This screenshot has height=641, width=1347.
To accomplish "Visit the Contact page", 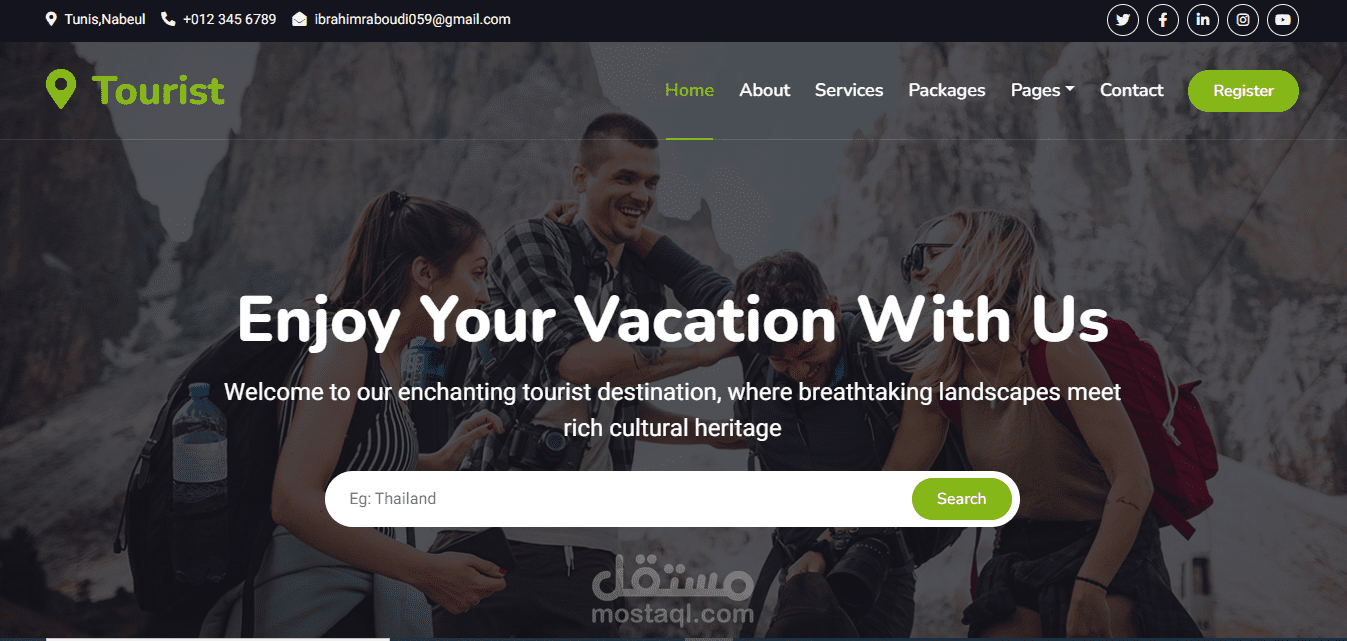I will (1132, 90).
